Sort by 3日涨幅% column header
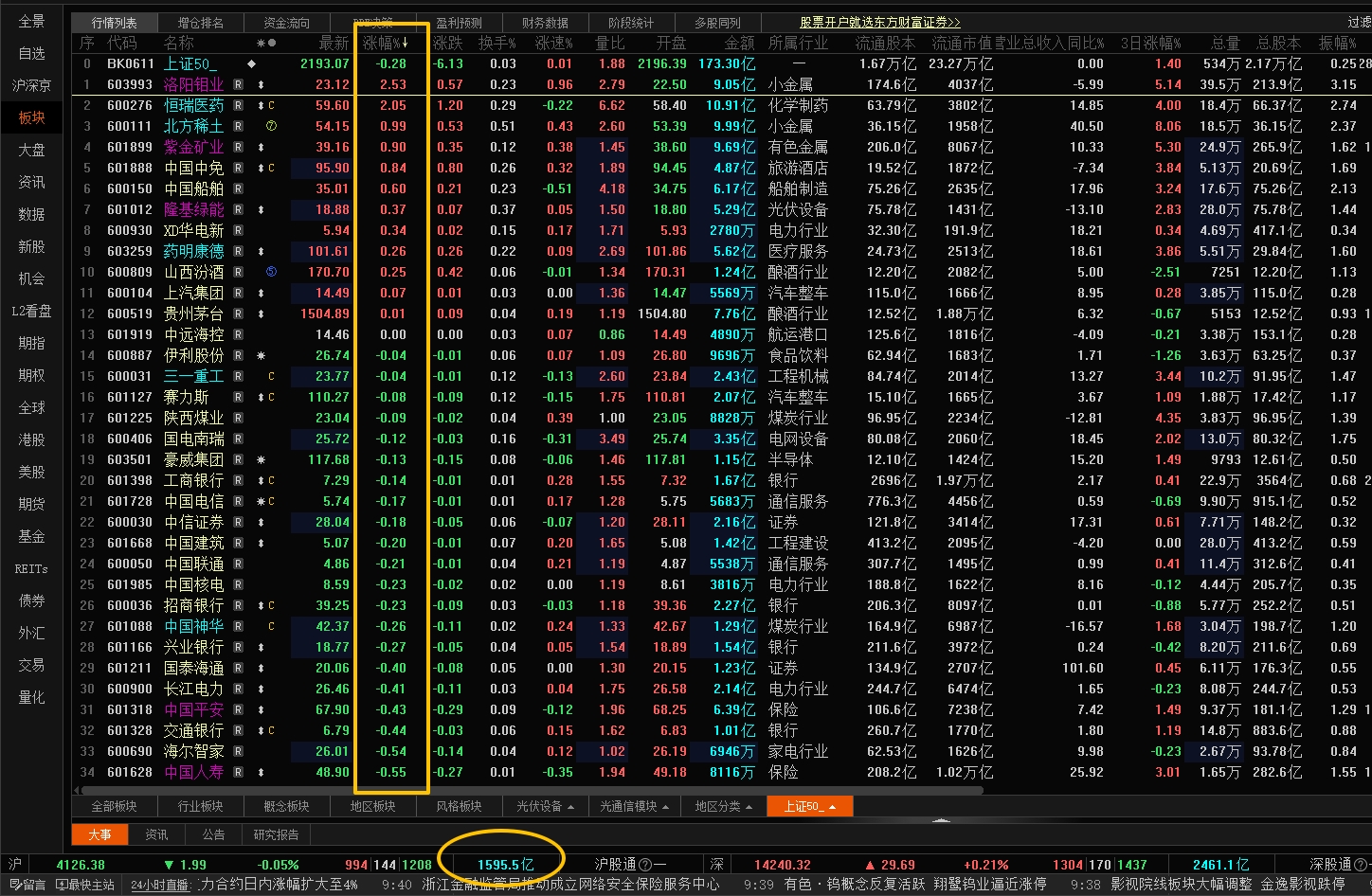Image resolution: width=1372 pixels, height=896 pixels. pos(1150,43)
